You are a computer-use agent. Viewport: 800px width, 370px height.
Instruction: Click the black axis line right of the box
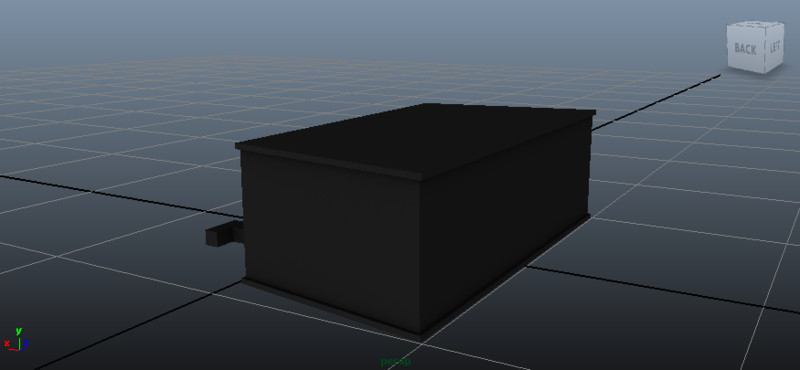[x=663, y=289]
